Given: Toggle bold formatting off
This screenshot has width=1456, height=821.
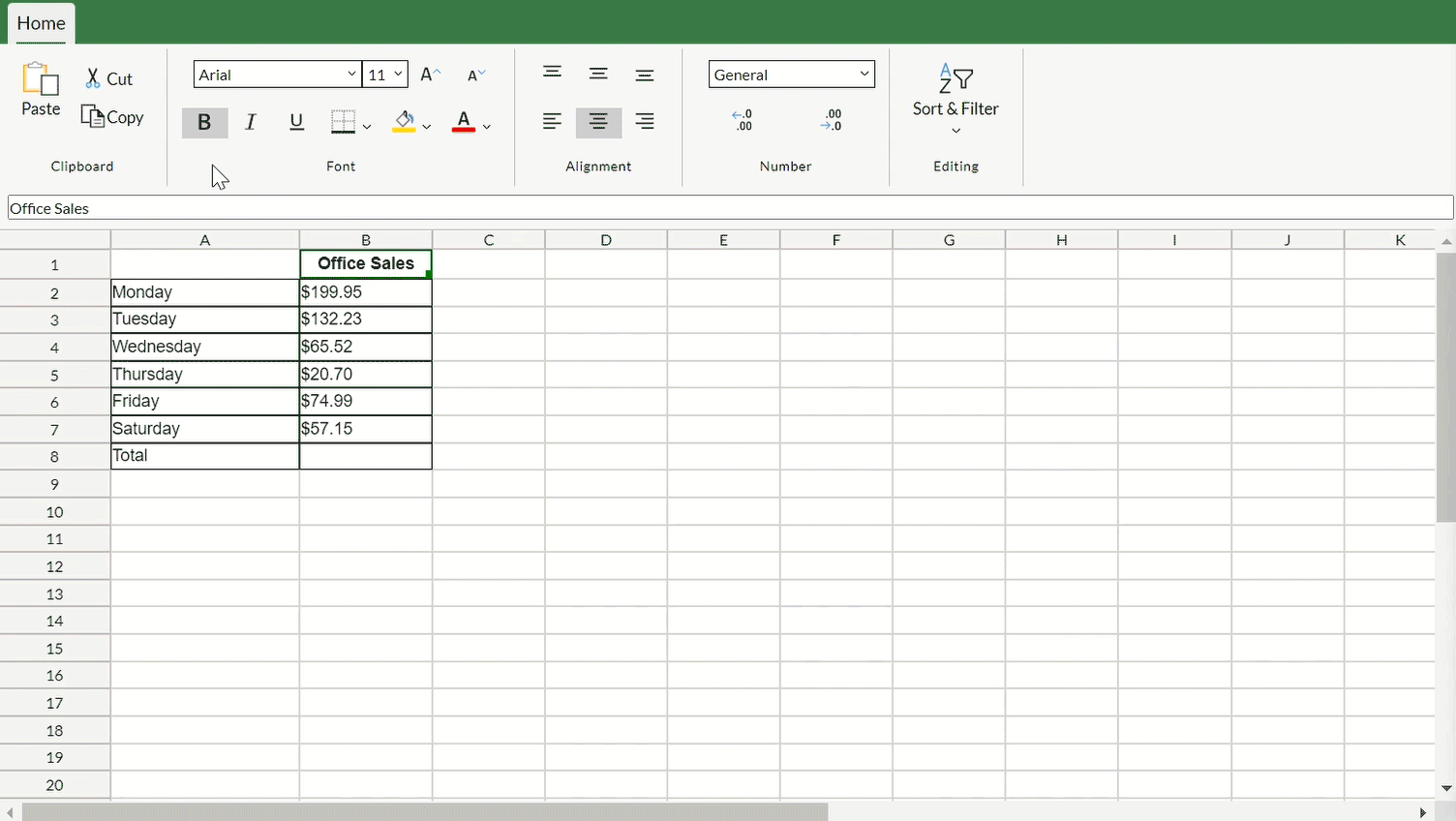Looking at the screenshot, I should 204,123.
